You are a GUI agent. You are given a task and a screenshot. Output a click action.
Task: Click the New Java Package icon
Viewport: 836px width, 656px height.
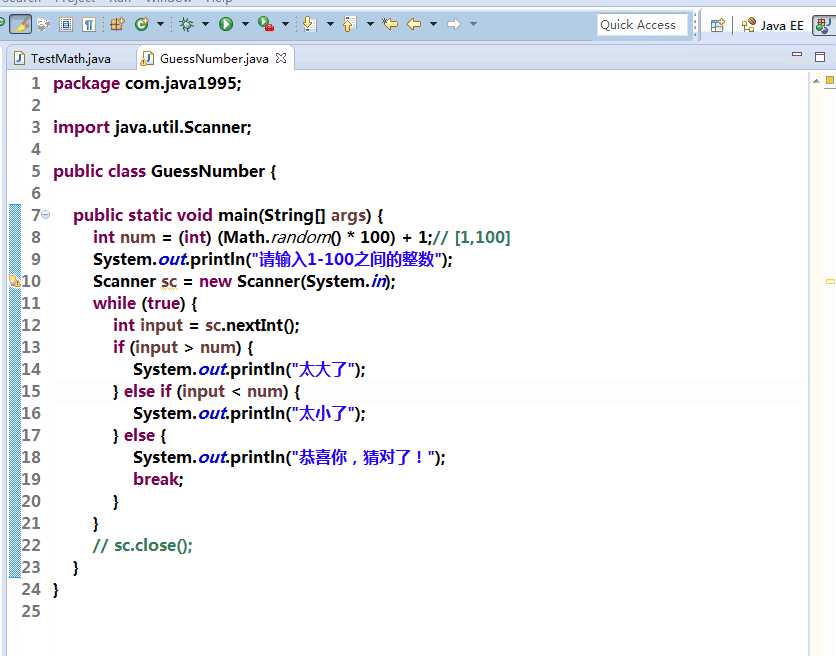(x=117, y=24)
